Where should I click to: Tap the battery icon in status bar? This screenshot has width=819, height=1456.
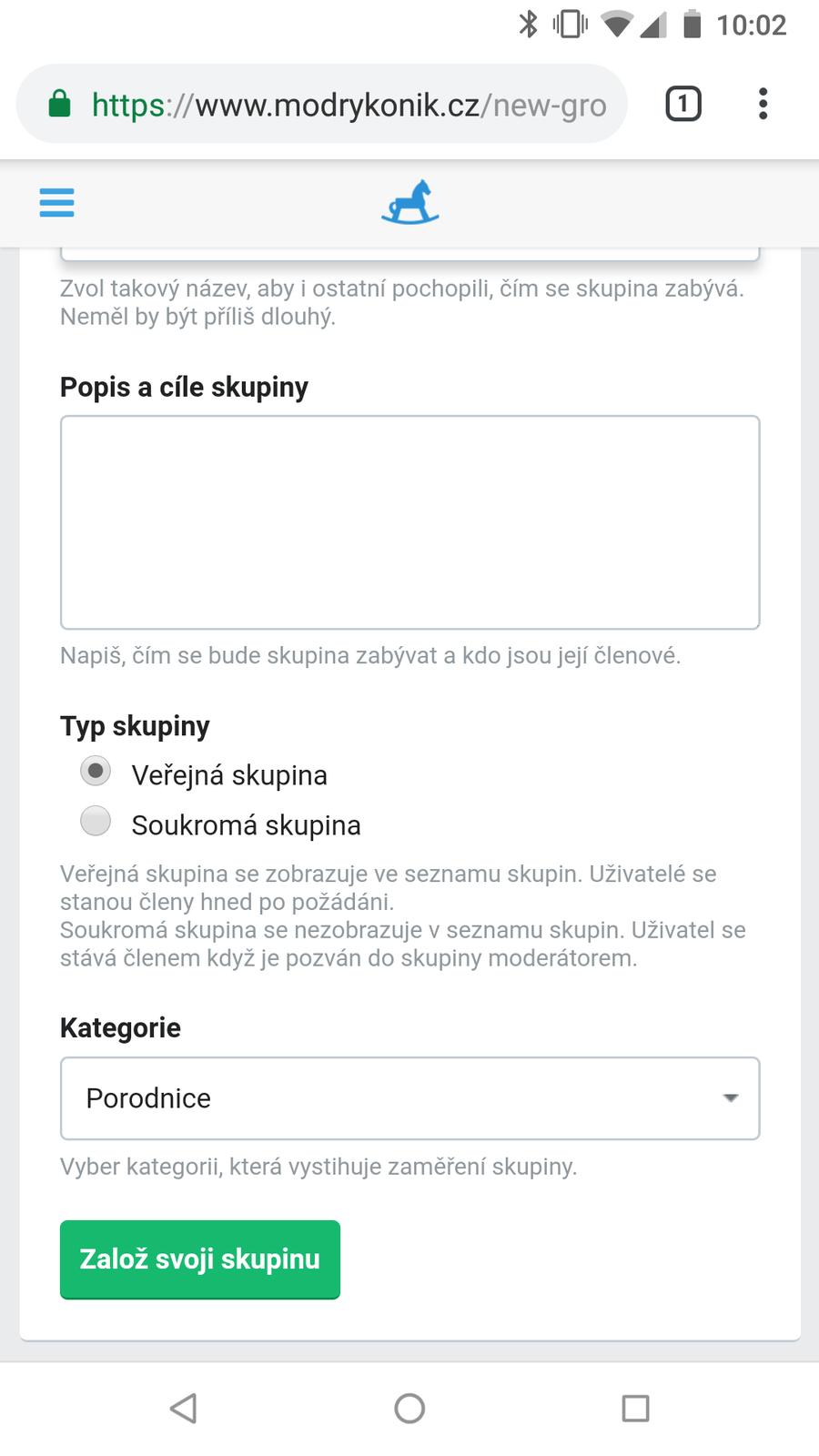(693, 25)
